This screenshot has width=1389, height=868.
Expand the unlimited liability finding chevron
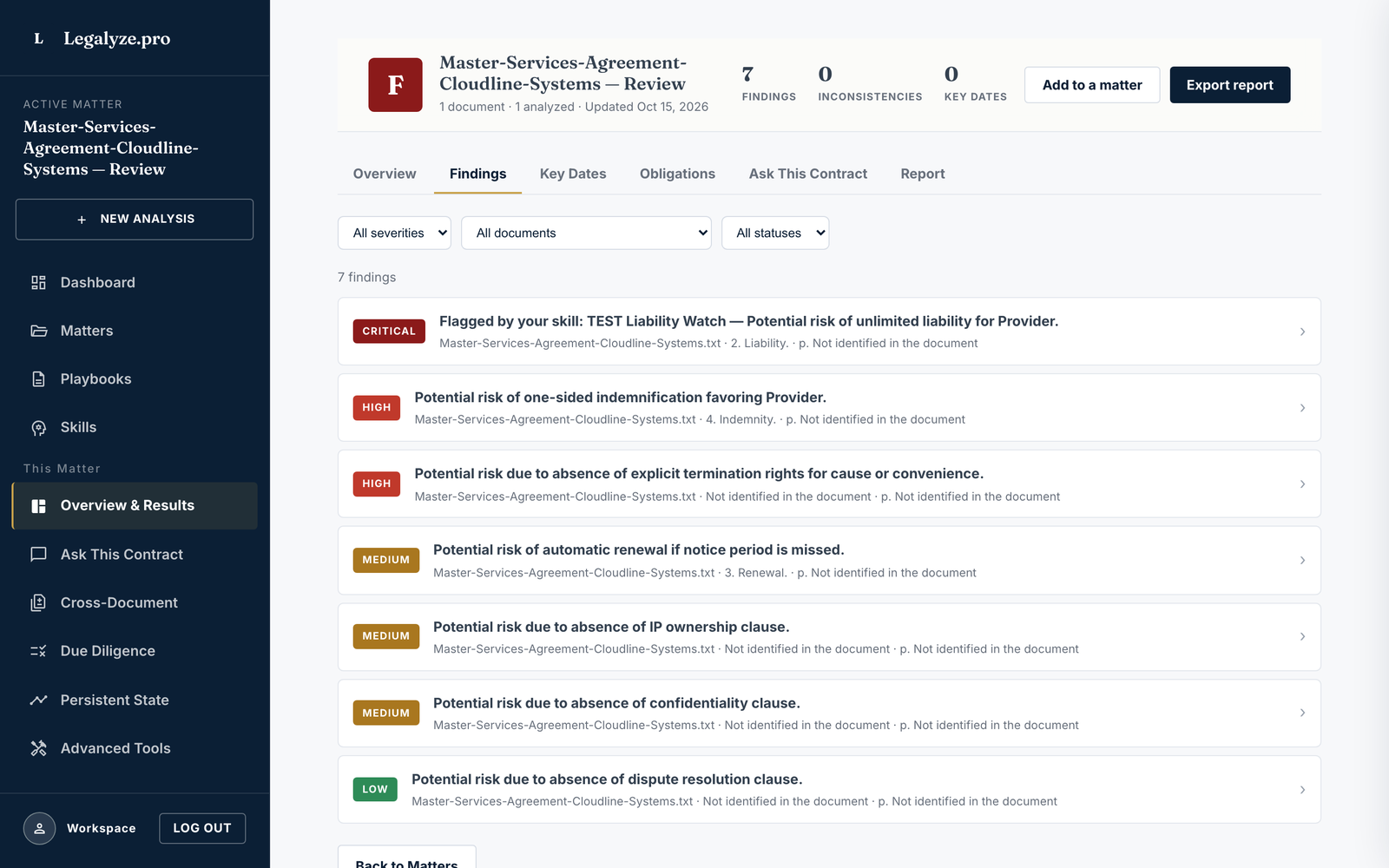[1302, 332]
